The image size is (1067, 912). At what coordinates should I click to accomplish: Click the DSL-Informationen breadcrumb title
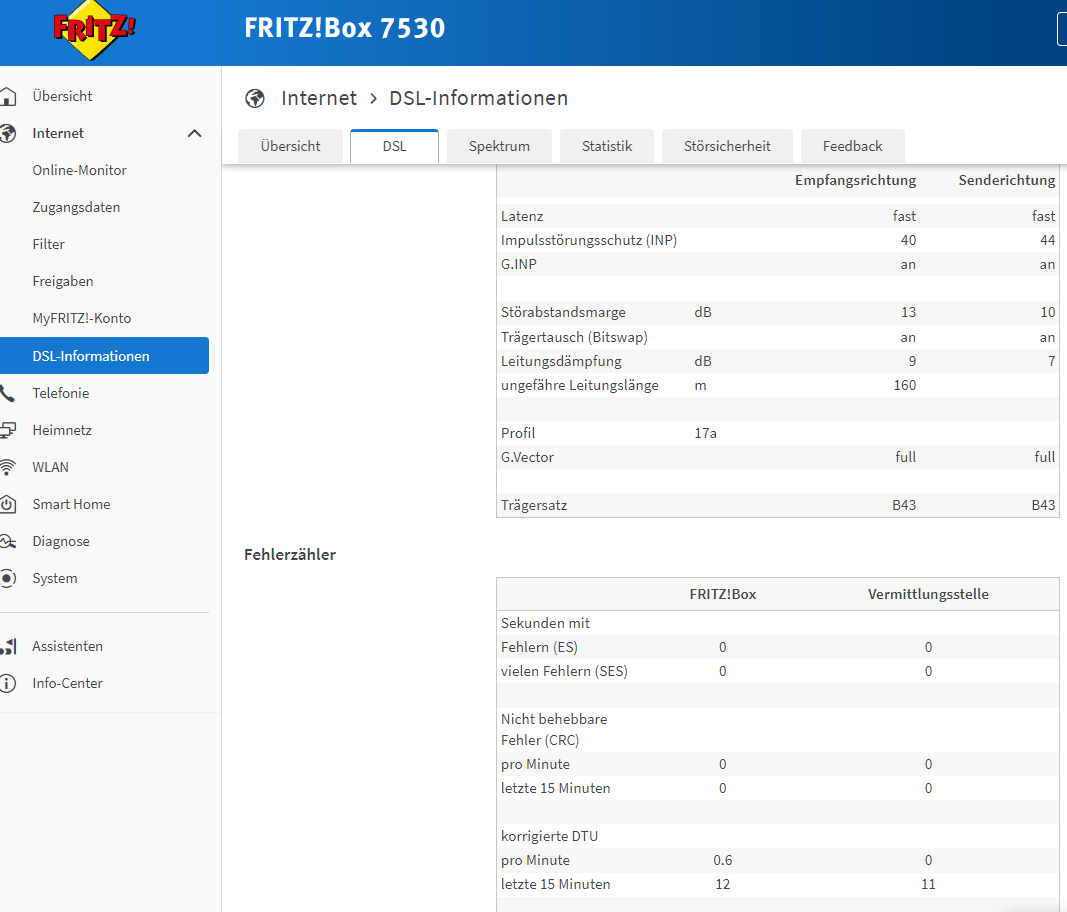pyautogui.click(x=478, y=99)
